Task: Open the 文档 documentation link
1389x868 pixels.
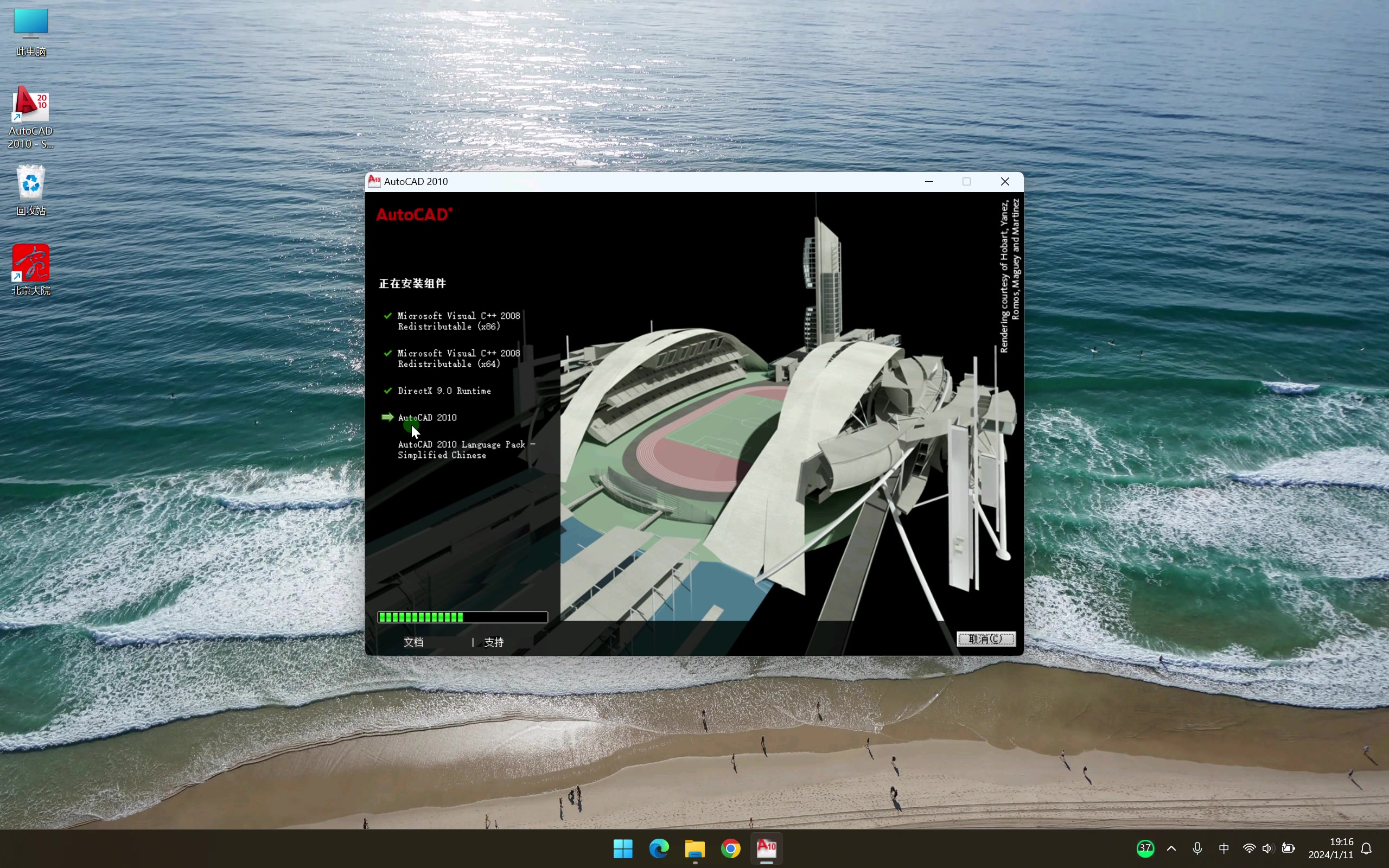Action: tap(413, 642)
